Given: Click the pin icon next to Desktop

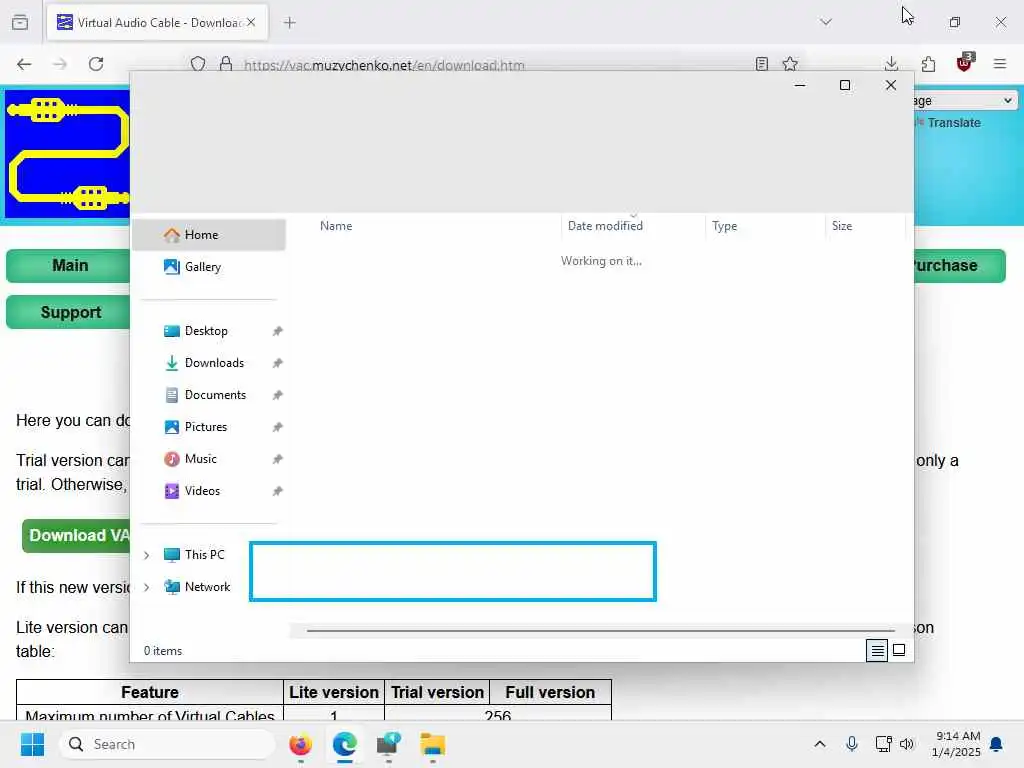Looking at the screenshot, I should (x=278, y=331).
